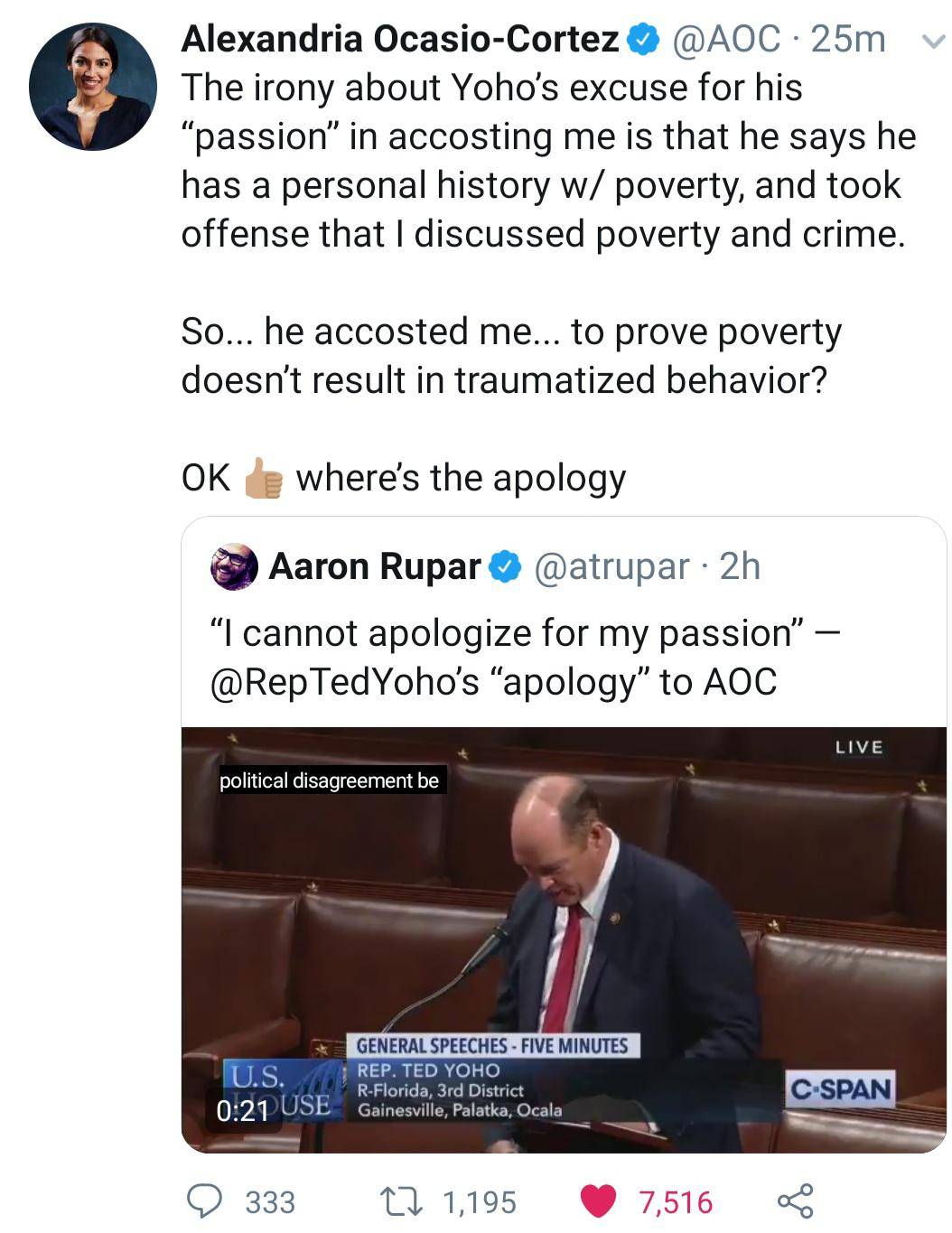Click Aaron Rupar's verified badge

502,566
